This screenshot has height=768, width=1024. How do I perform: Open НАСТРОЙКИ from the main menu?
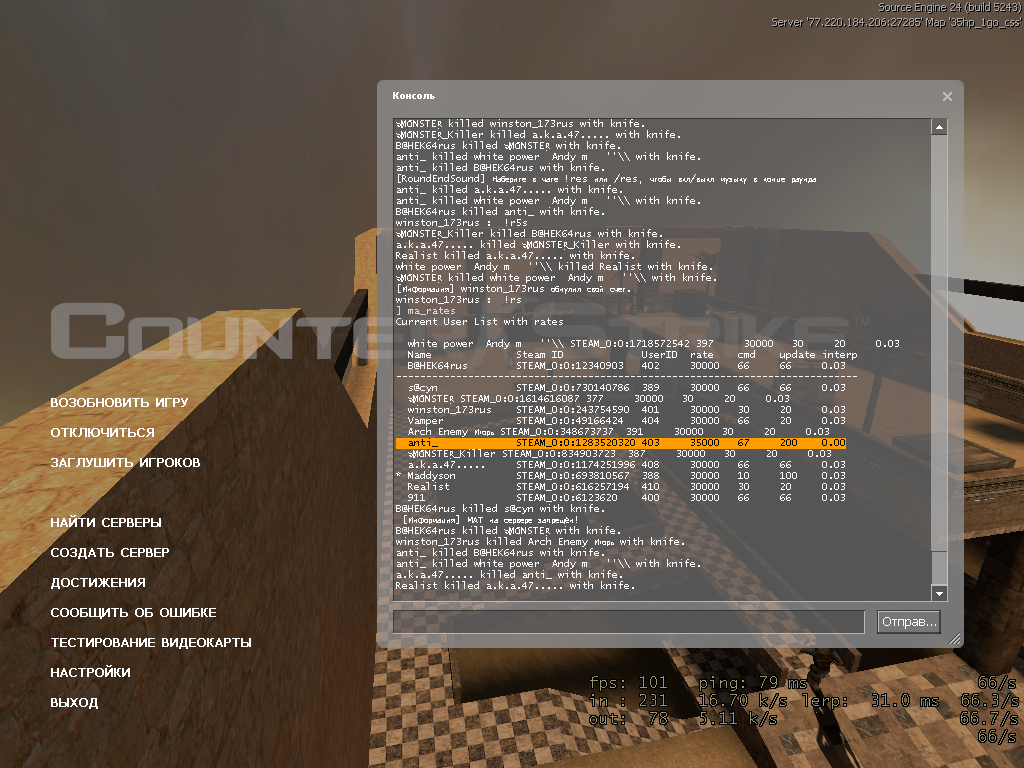tap(90, 673)
